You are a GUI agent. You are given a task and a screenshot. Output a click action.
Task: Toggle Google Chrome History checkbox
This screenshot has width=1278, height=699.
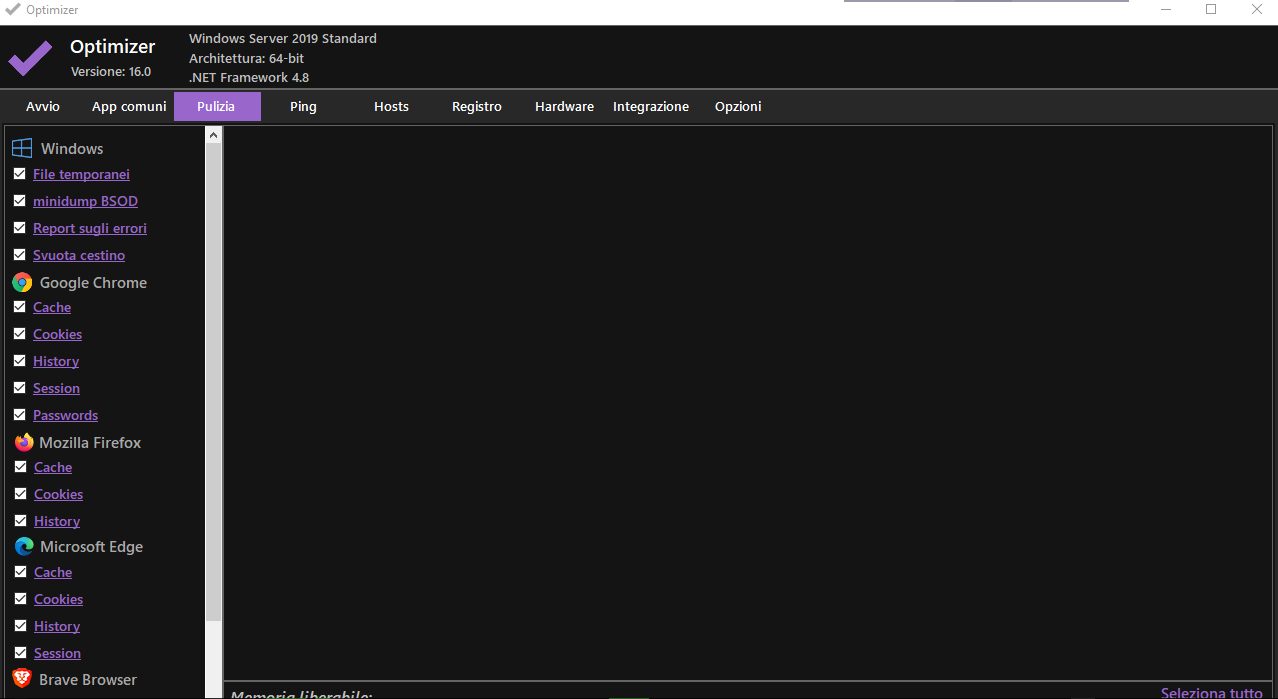19,361
